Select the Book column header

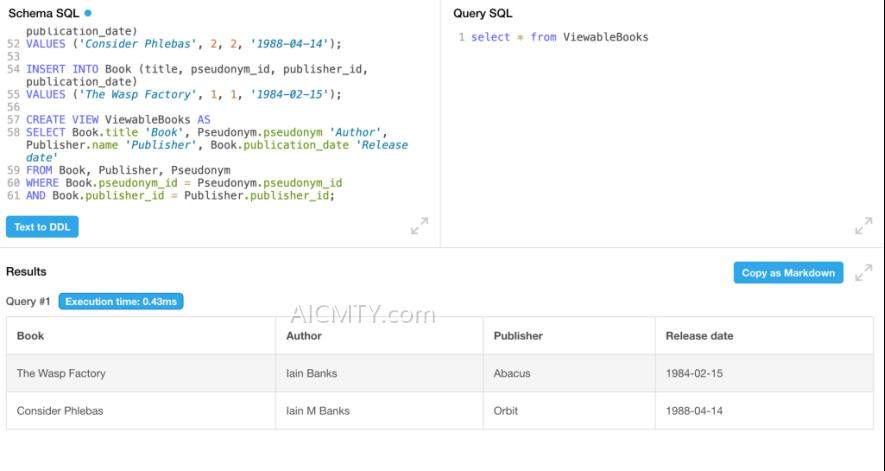pos(31,336)
